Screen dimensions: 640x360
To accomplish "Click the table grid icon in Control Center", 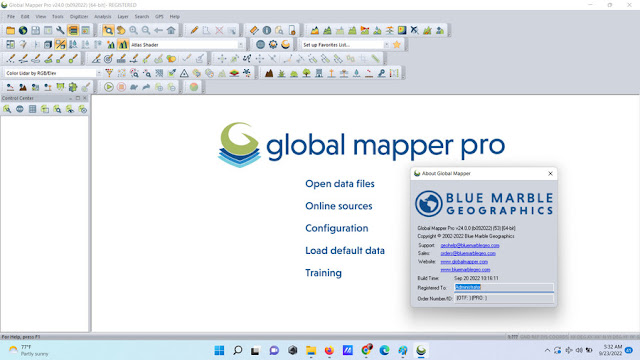I will pyautogui.click(x=32, y=109).
